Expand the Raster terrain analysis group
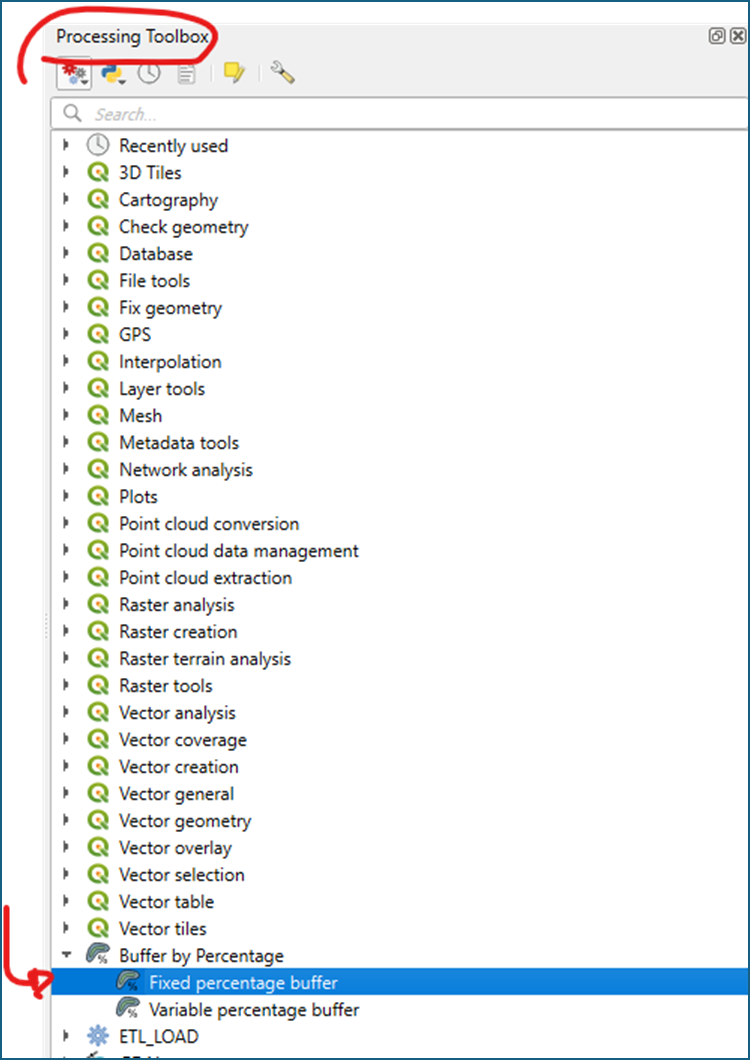Screen dimensions: 750x1060 tap(66, 658)
